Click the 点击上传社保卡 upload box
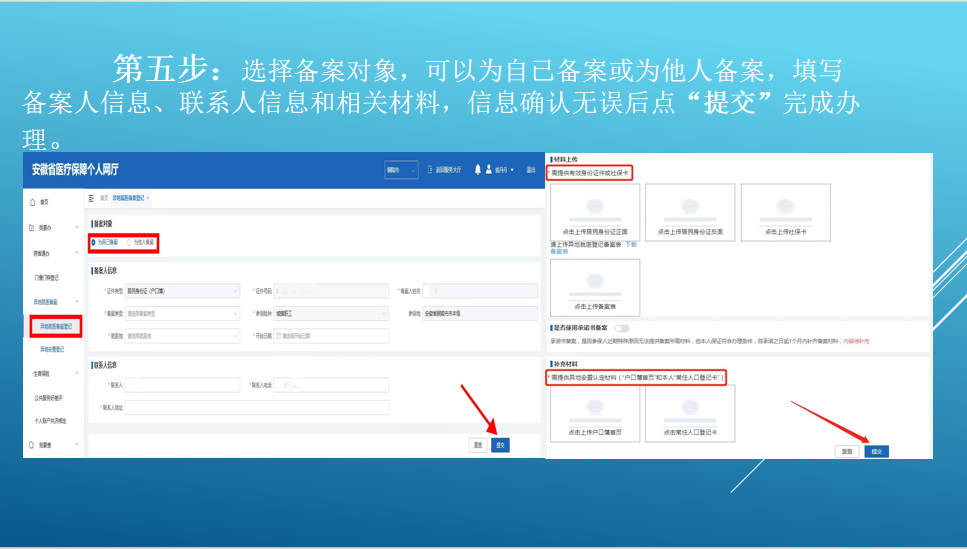Viewport: 967px width, 549px height. coord(786,212)
